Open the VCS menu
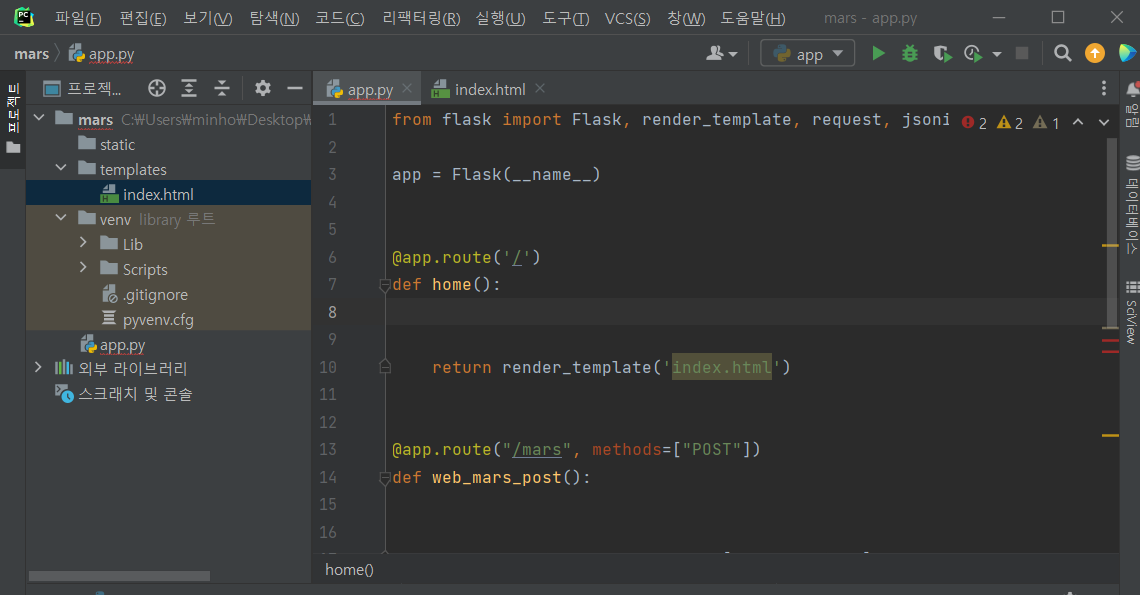Image resolution: width=1140 pixels, height=595 pixels. pos(627,18)
